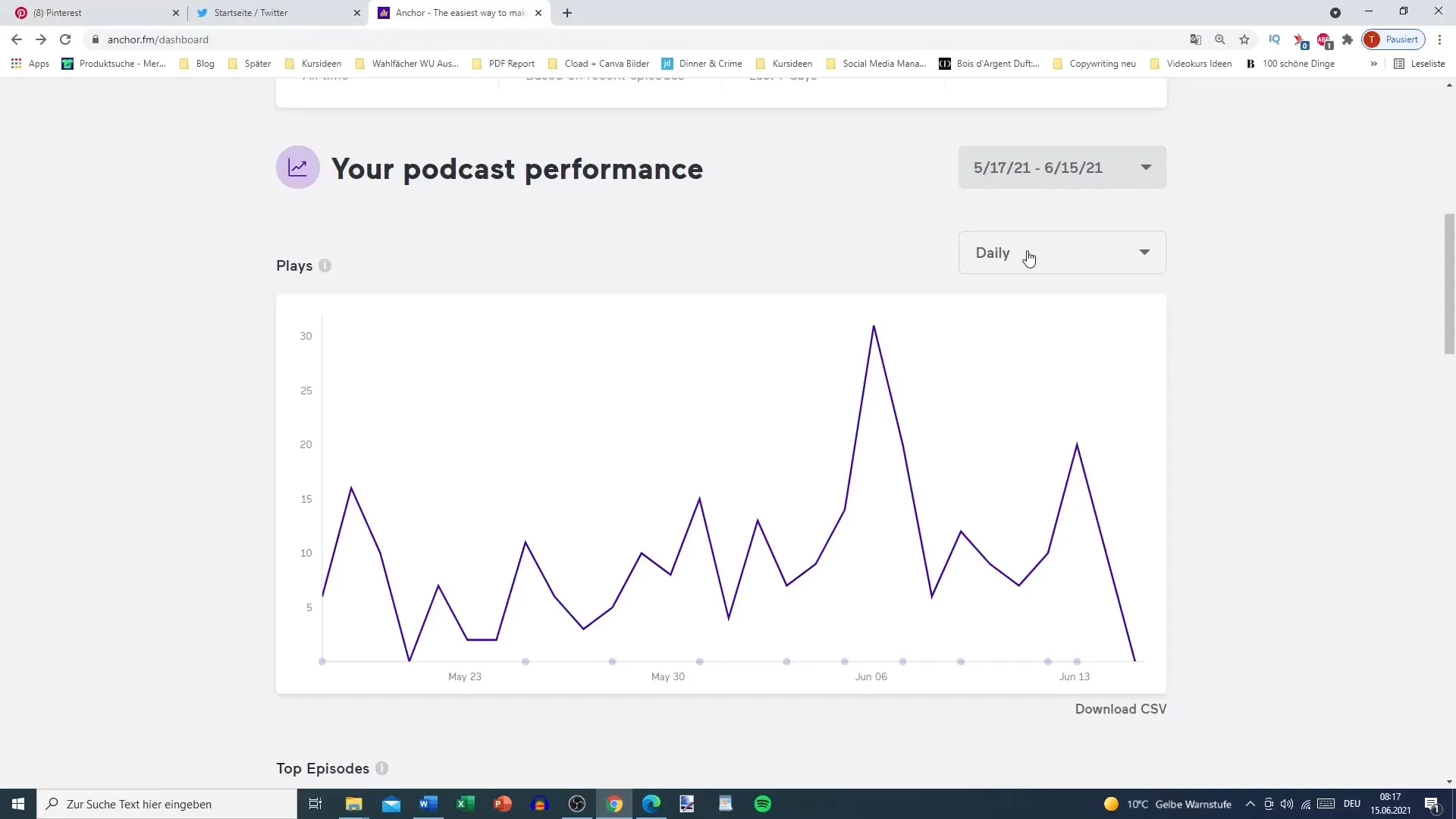Open the Extensions puzzle menu

[x=1348, y=39]
